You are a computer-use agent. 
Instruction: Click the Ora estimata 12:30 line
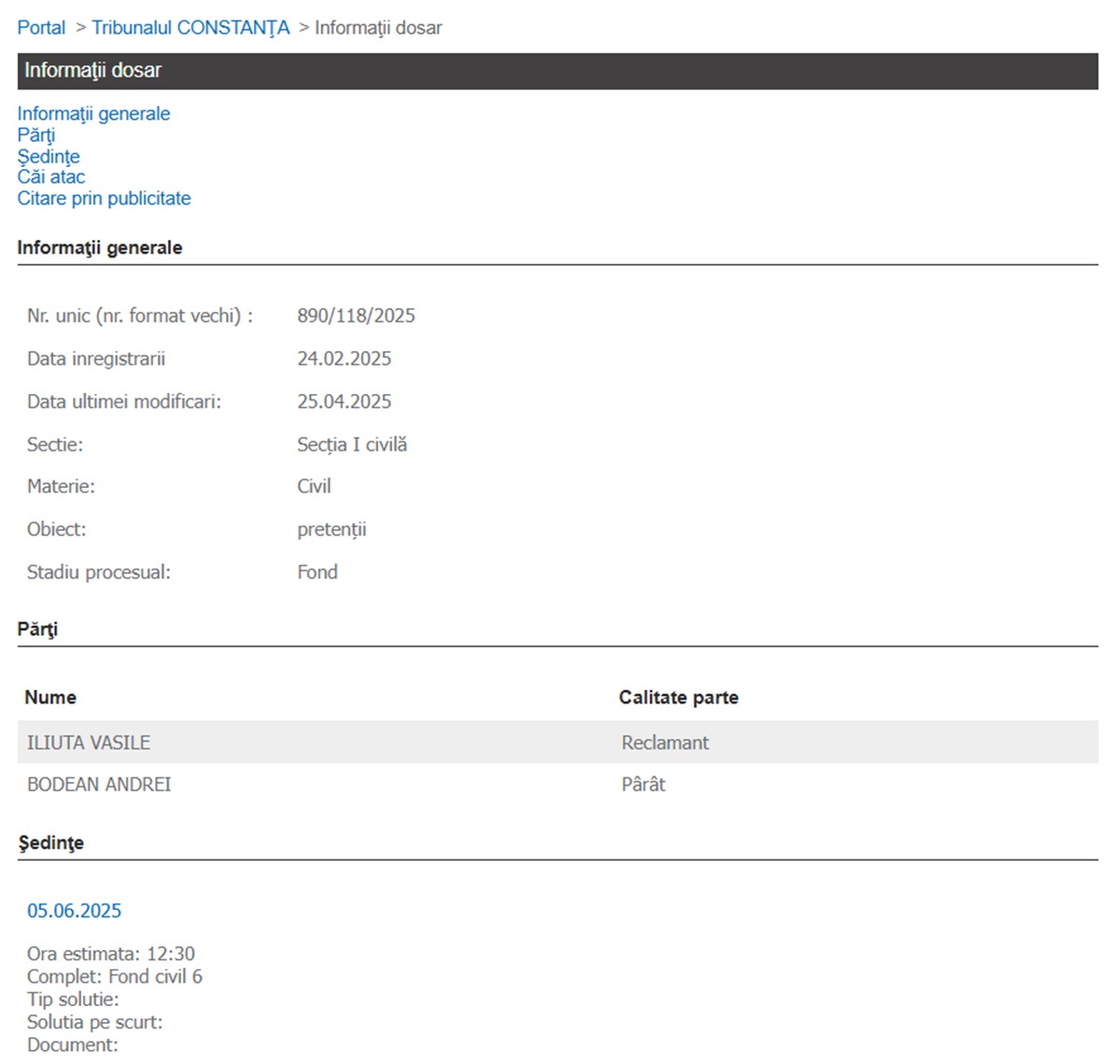click(111, 954)
